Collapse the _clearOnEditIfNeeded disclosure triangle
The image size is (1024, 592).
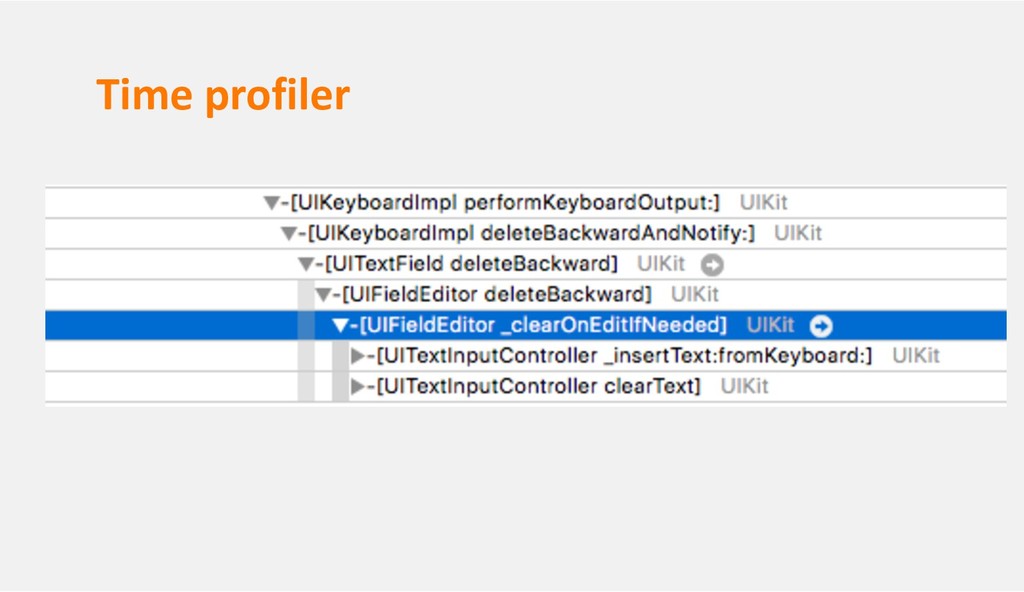coord(340,325)
